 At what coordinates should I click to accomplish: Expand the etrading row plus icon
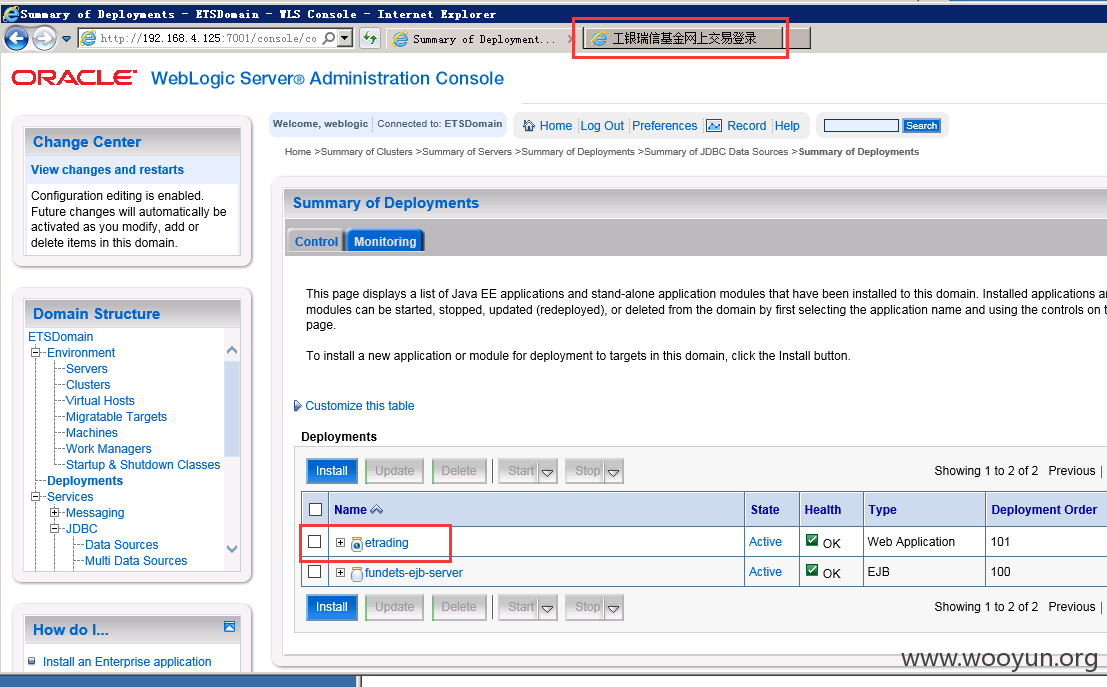tap(340, 542)
